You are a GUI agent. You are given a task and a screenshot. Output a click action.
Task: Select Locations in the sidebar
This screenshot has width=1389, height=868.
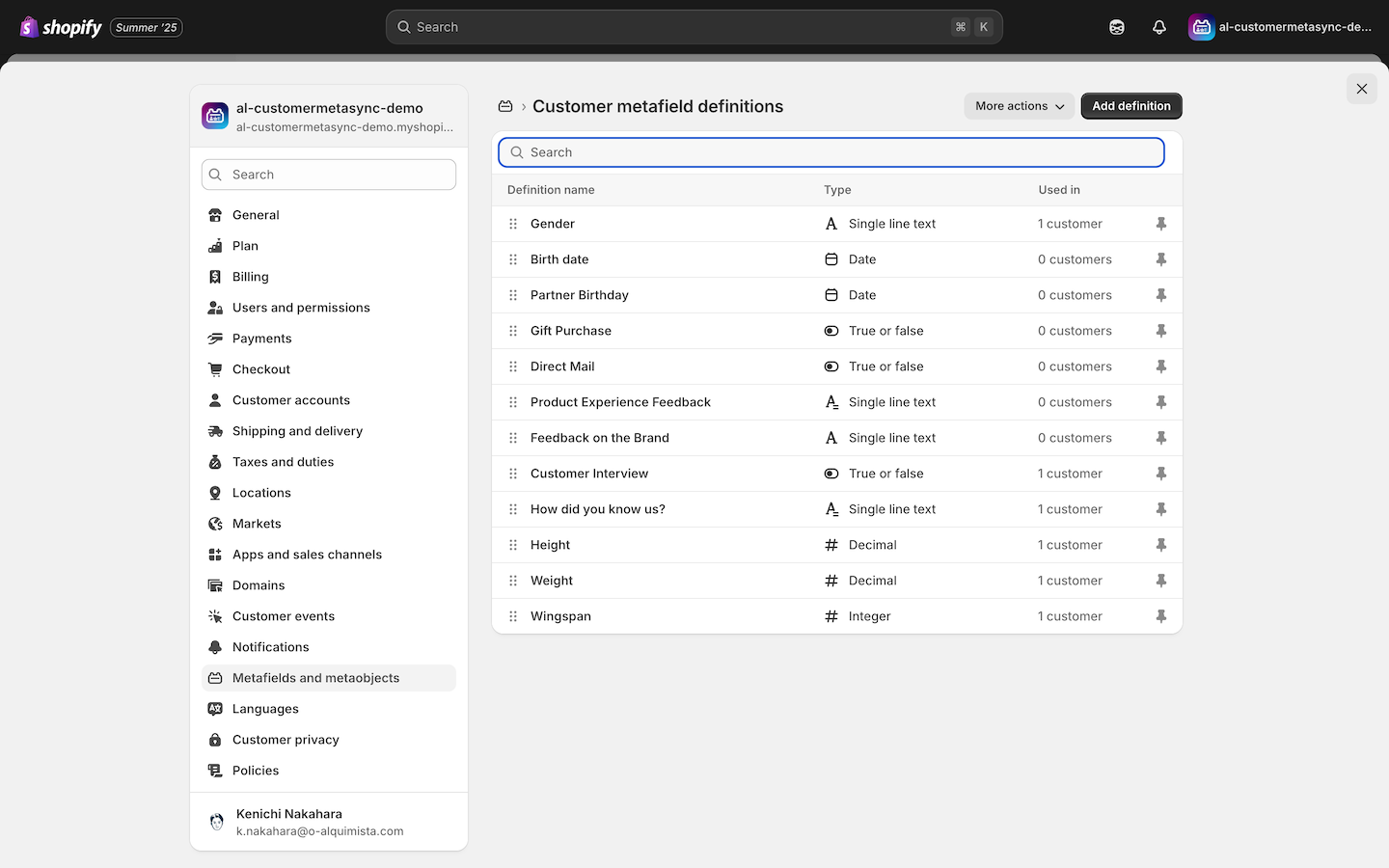point(329,493)
